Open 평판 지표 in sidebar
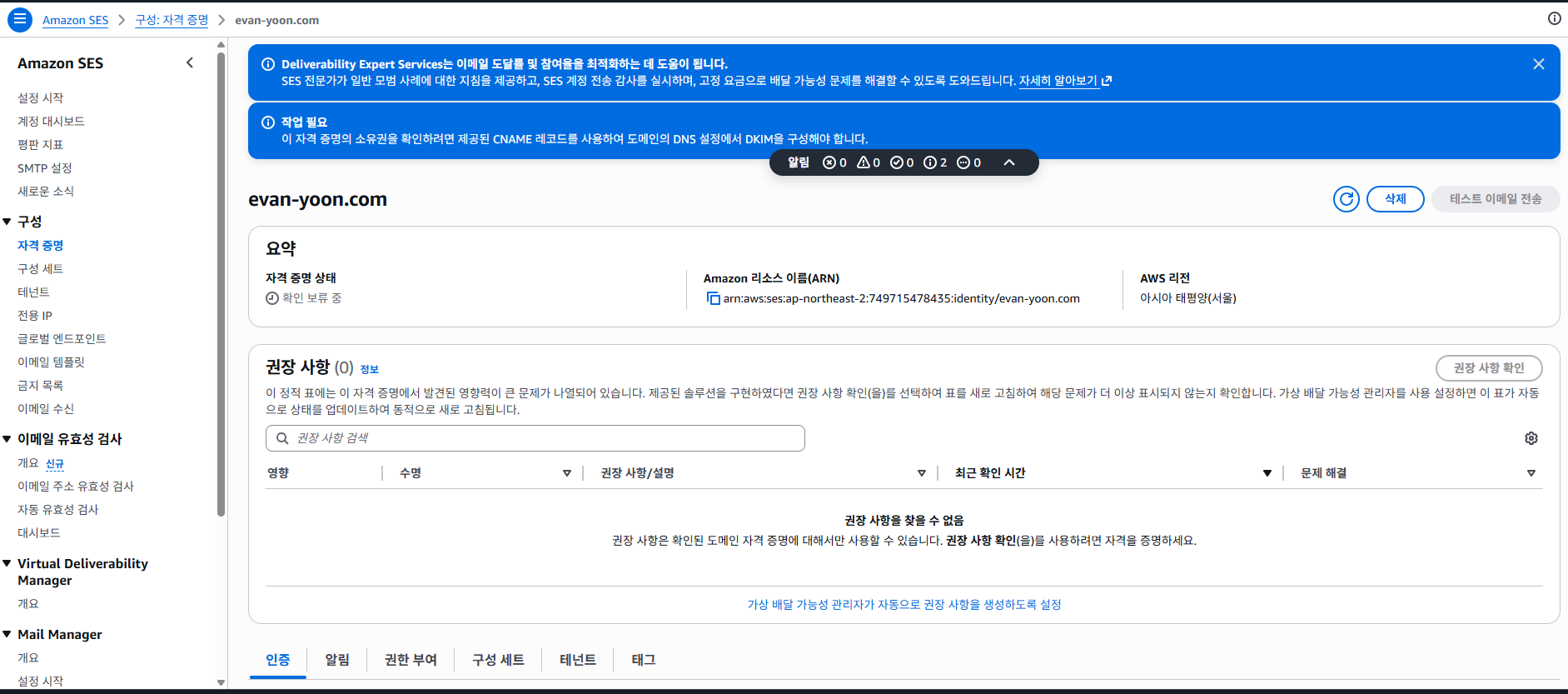Viewport: 1568px width, 694px height. tap(41, 145)
